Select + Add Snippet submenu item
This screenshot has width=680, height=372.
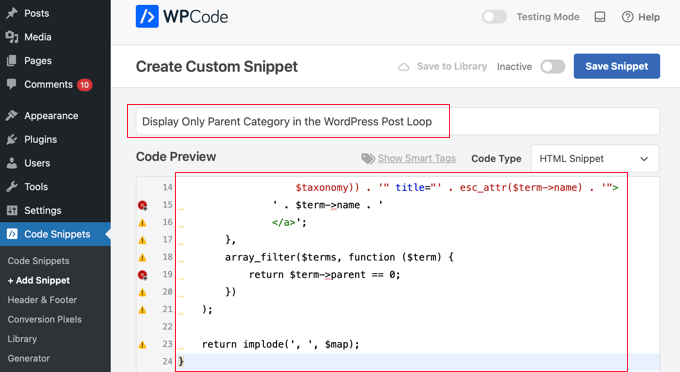(39, 281)
